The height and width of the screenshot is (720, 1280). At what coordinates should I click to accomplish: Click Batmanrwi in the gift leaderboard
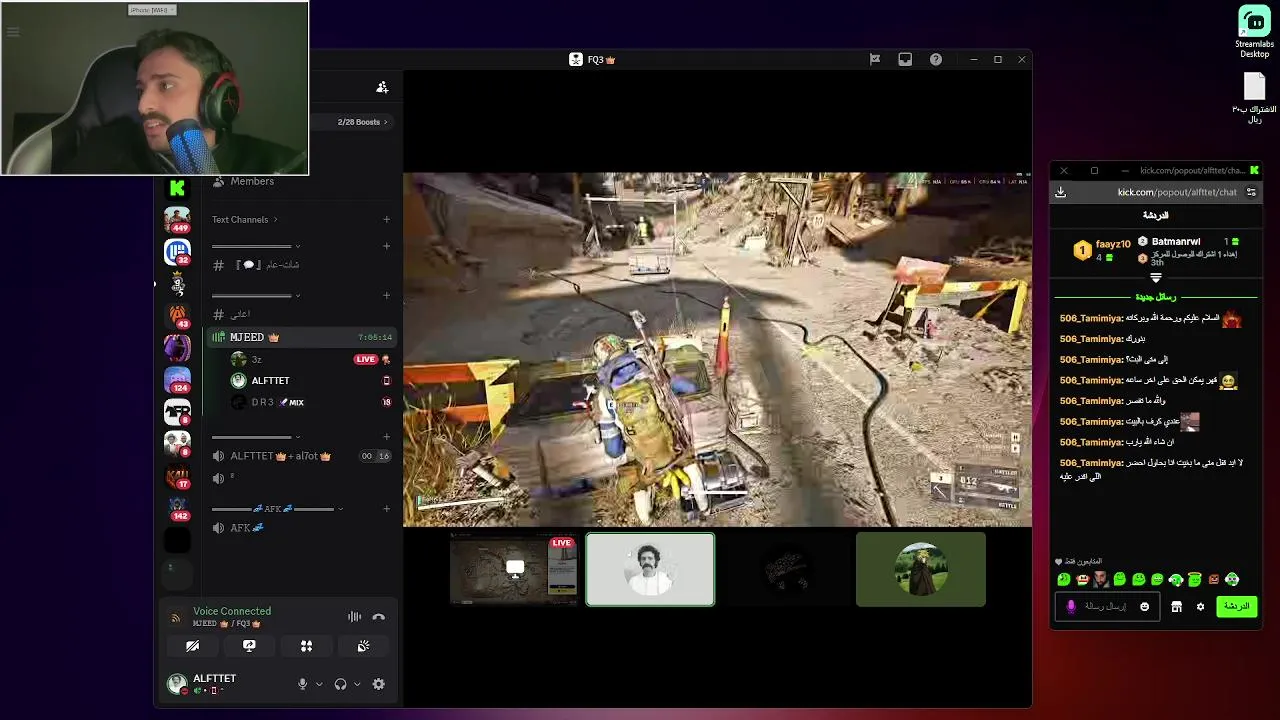pyautogui.click(x=1176, y=242)
